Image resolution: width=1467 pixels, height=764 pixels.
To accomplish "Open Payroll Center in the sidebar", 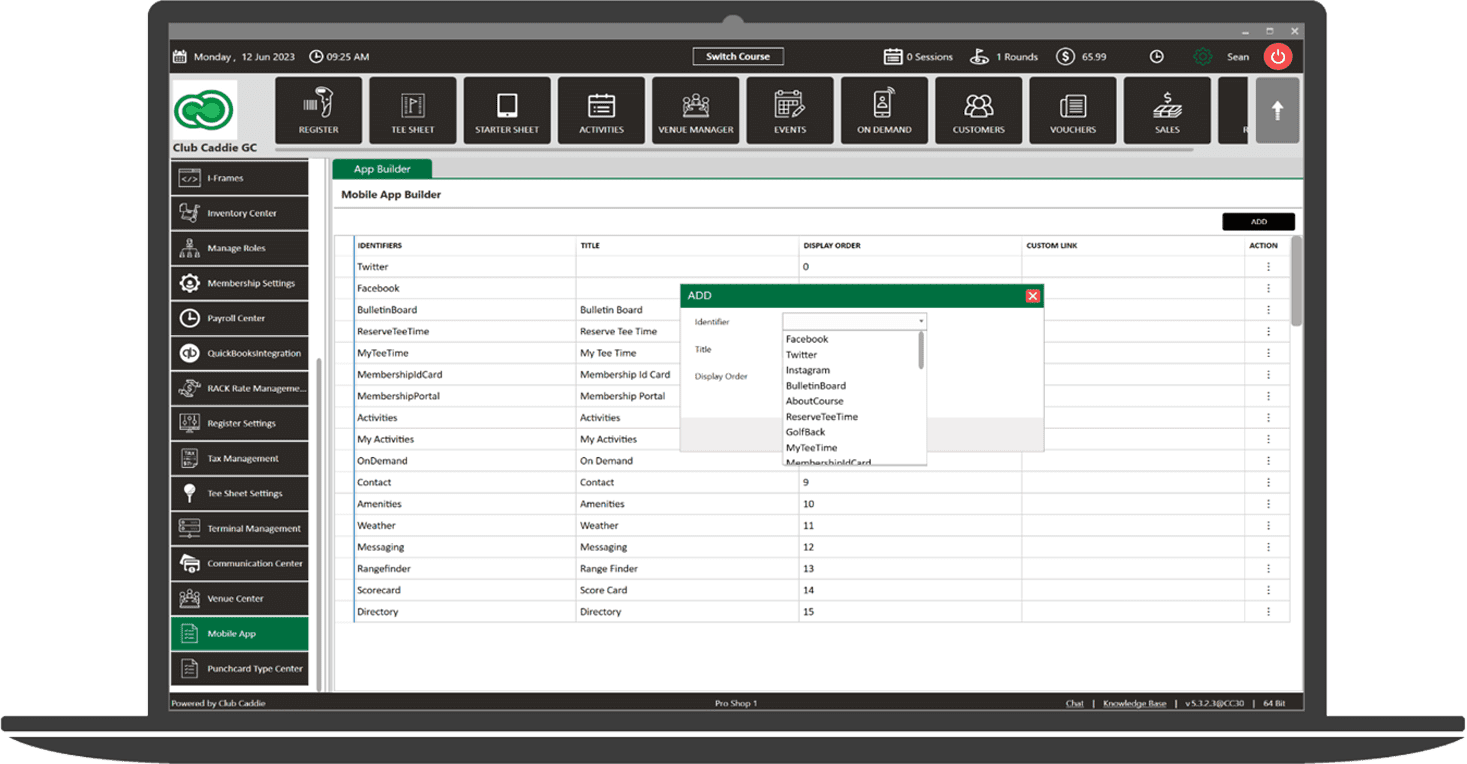I will [239, 318].
